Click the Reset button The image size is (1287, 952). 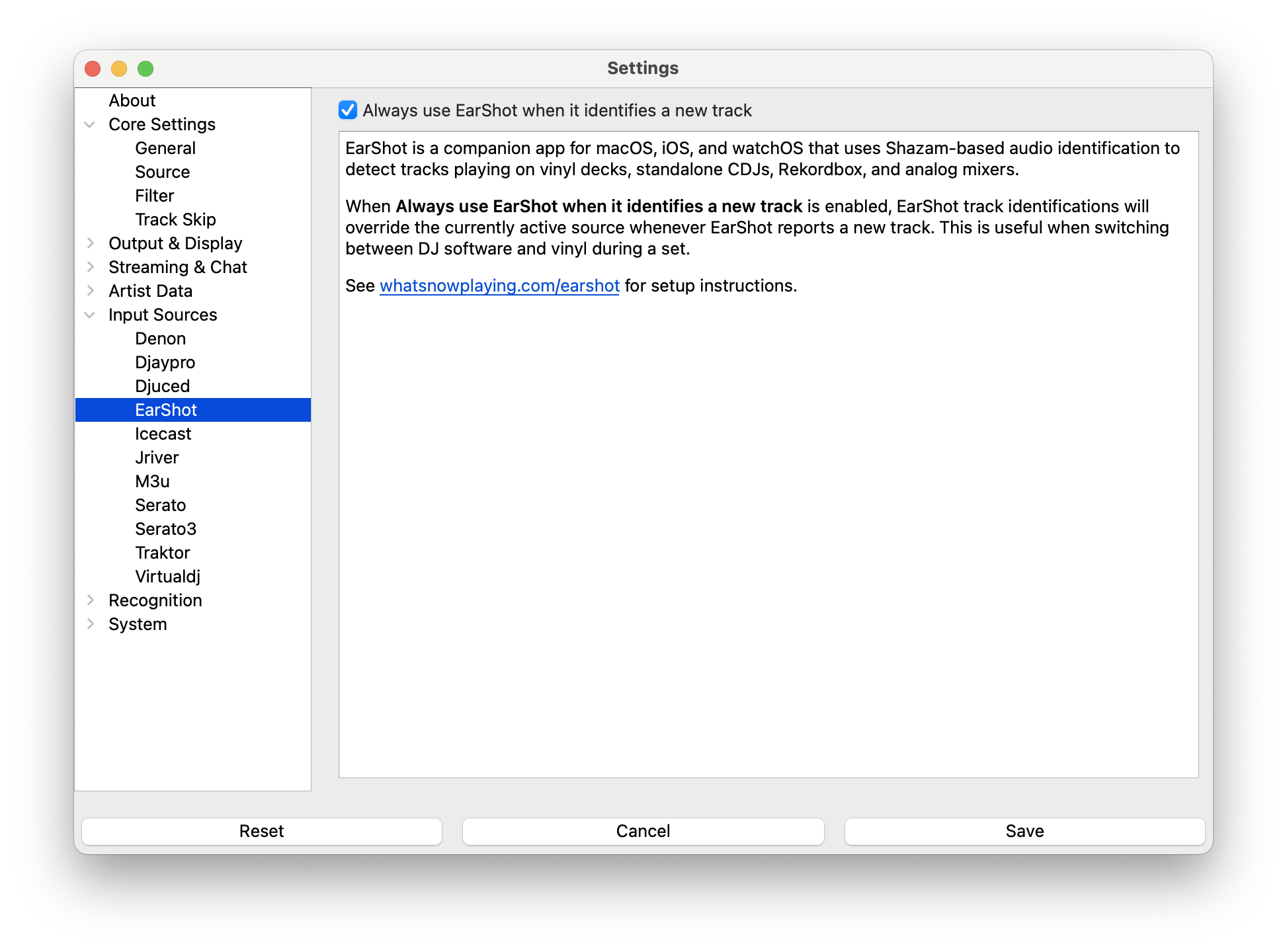point(262,831)
